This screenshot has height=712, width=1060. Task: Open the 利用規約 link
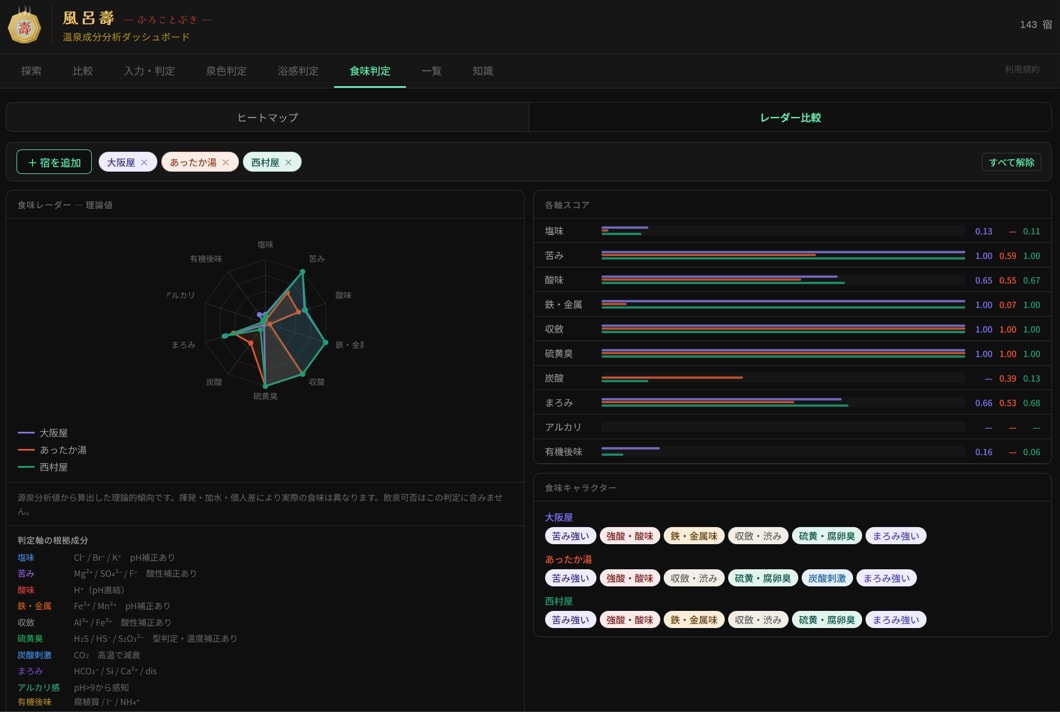click(x=1021, y=70)
